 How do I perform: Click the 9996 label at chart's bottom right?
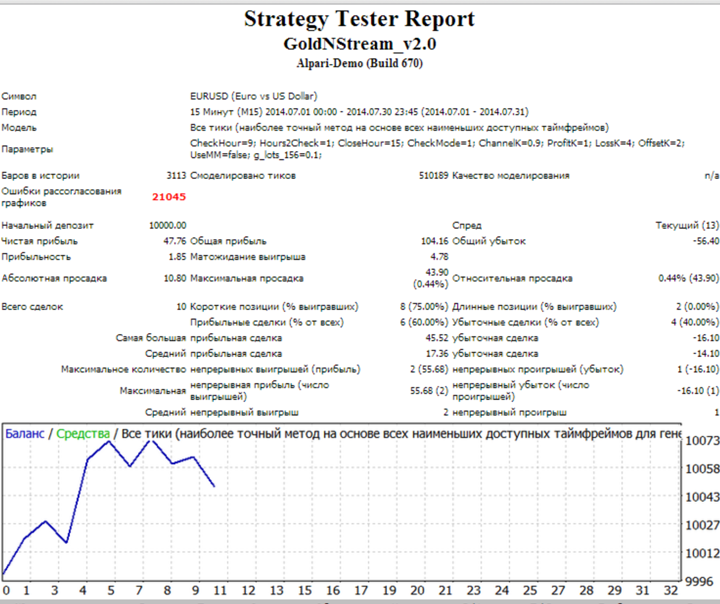tap(698, 582)
